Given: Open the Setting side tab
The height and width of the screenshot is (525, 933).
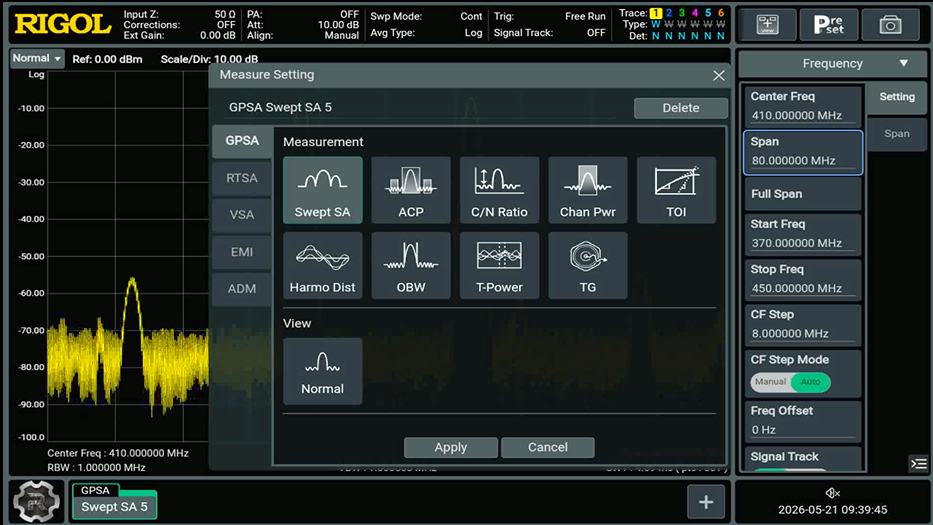Looking at the screenshot, I should (897, 97).
